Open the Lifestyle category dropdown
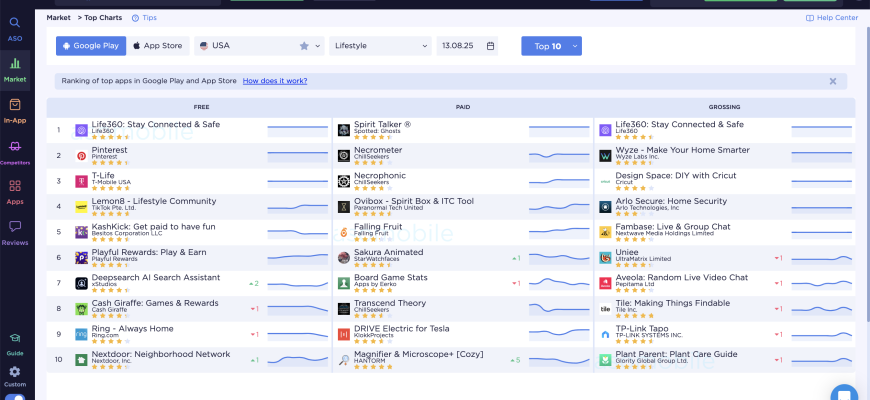Image resolution: width=870 pixels, height=400 pixels. 380,46
